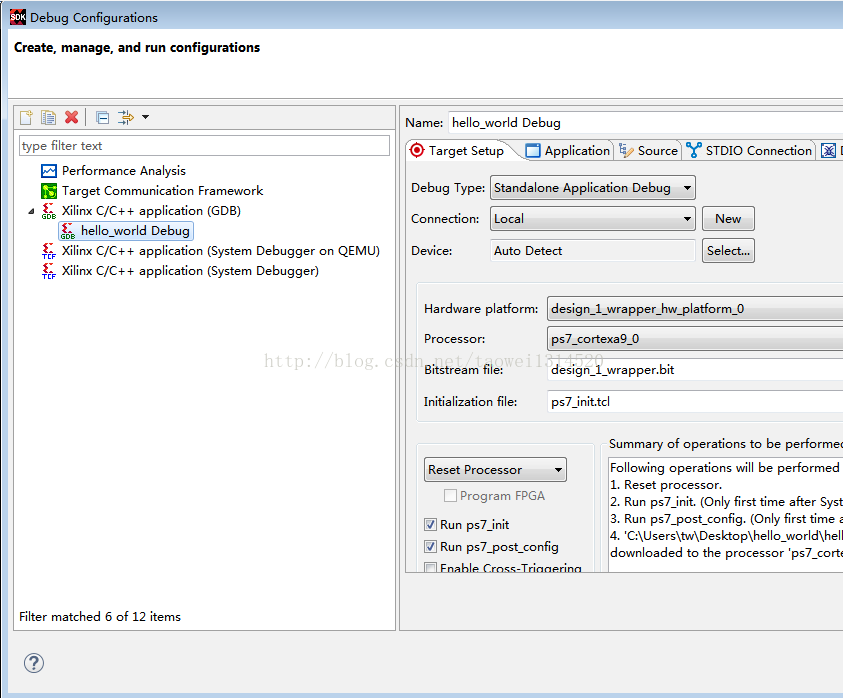Duplicate the selected launch configuration

coord(48,117)
